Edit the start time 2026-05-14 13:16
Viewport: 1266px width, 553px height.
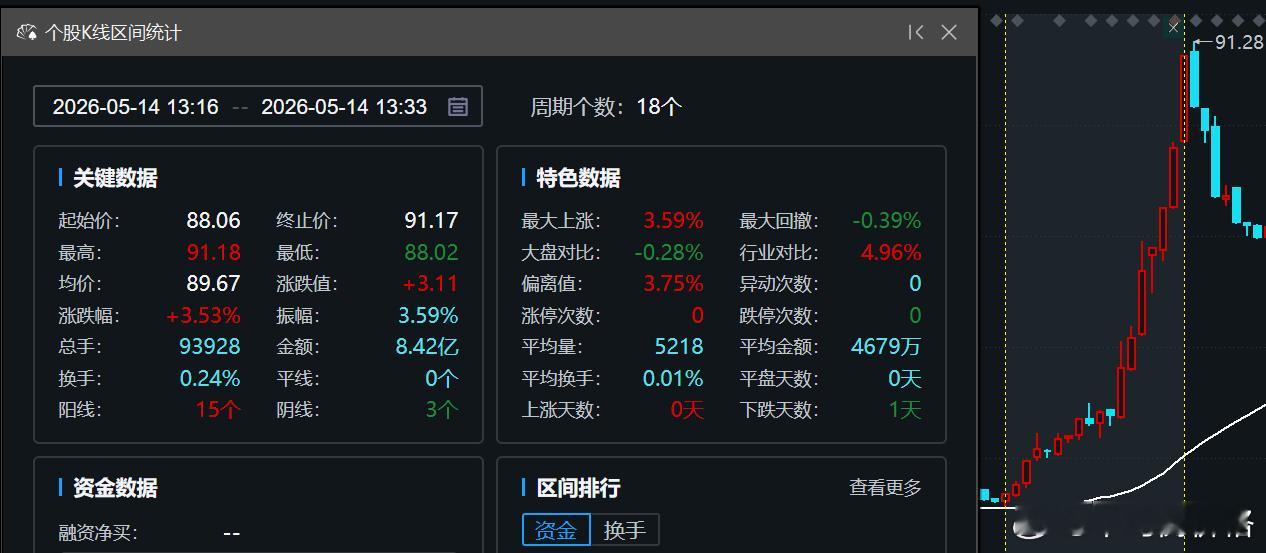(x=135, y=107)
